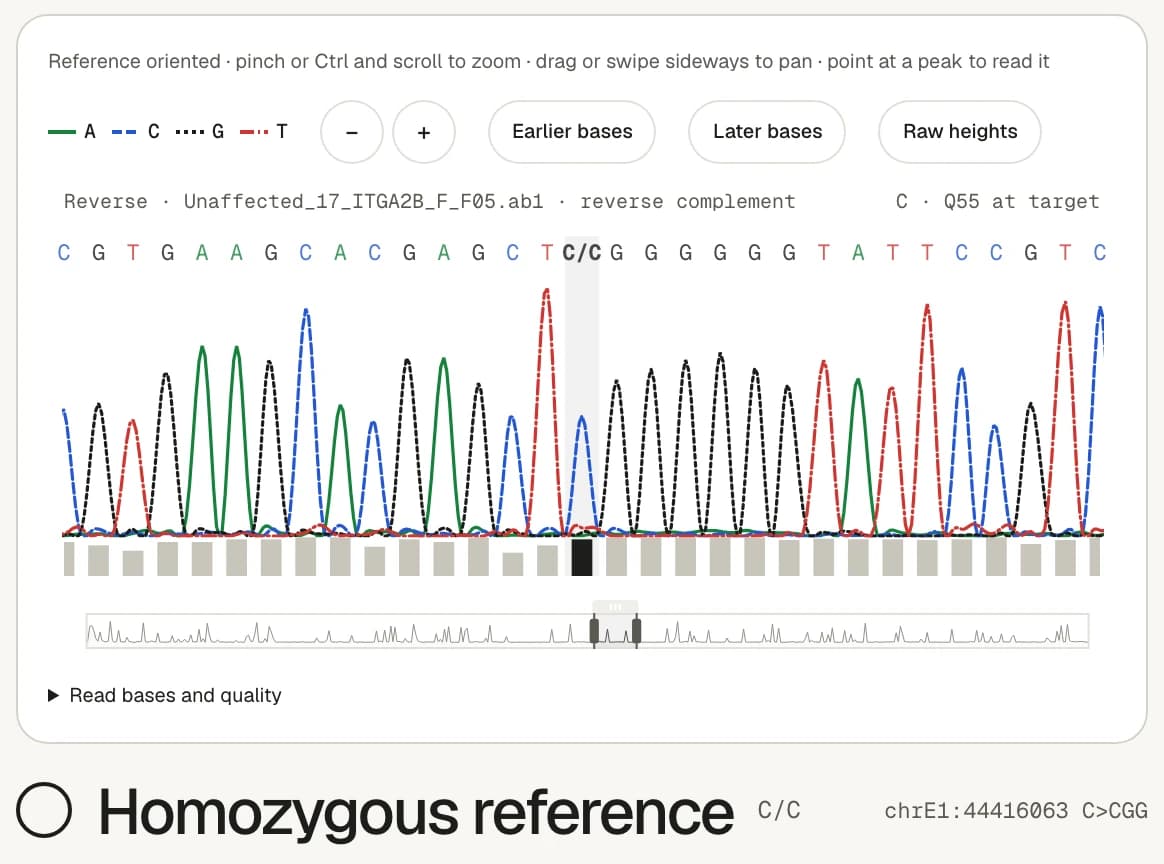Viewport: 1164px width, 864px height.
Task: Click the black quality bar under target
Action: point(582,557)
